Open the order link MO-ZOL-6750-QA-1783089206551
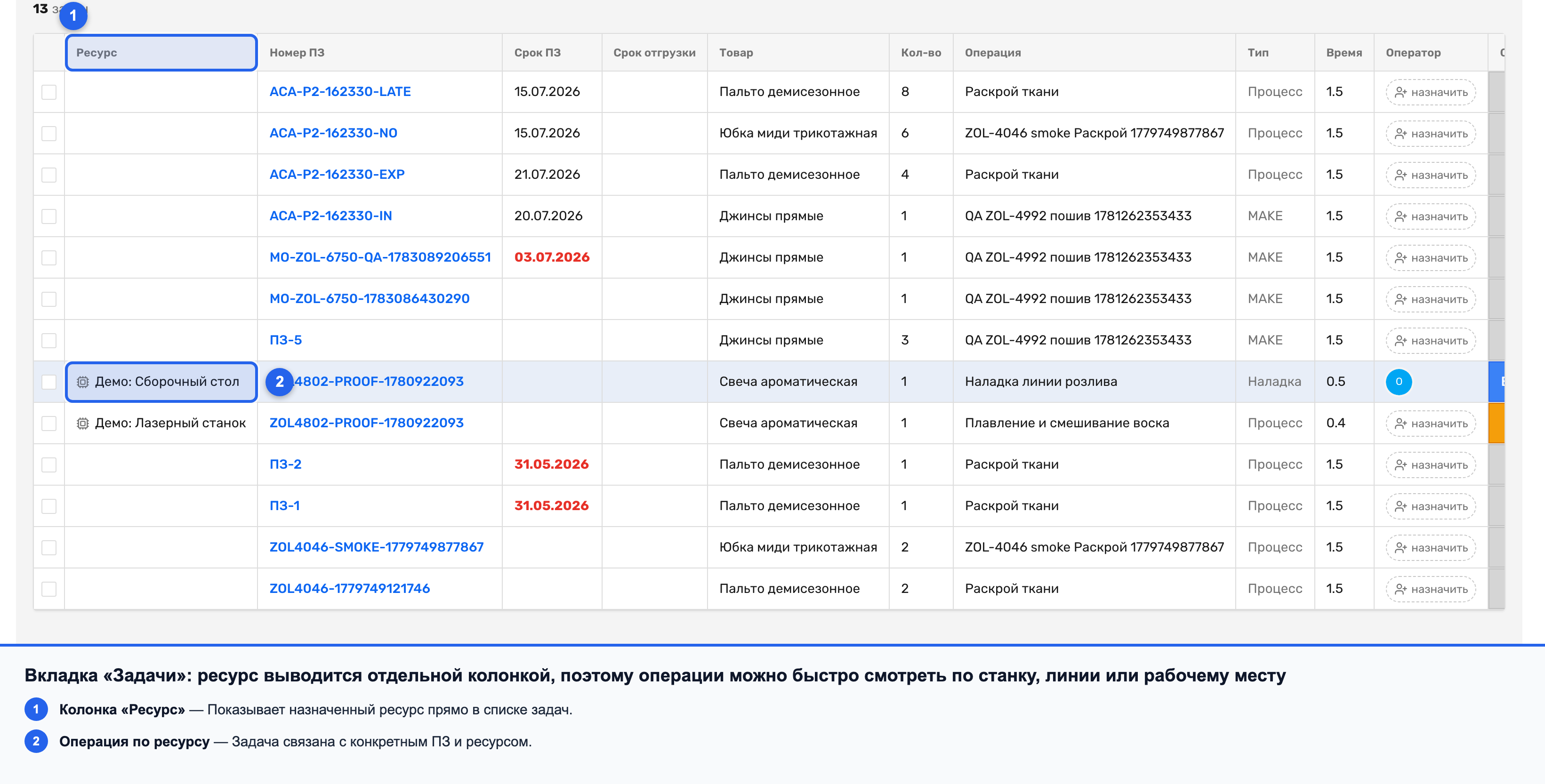The image size is (1545, 784). point(380,257)
